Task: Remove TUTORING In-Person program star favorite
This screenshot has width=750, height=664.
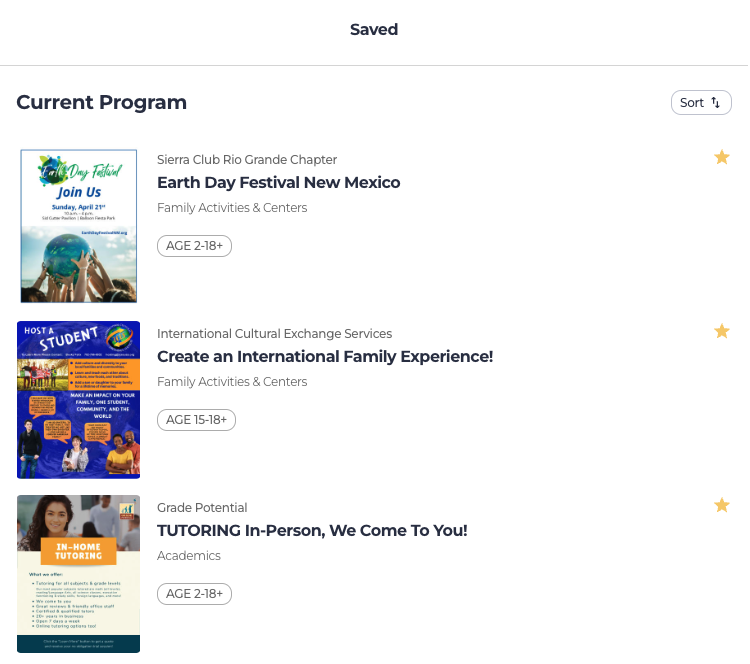Action: [x=722, y=505]
